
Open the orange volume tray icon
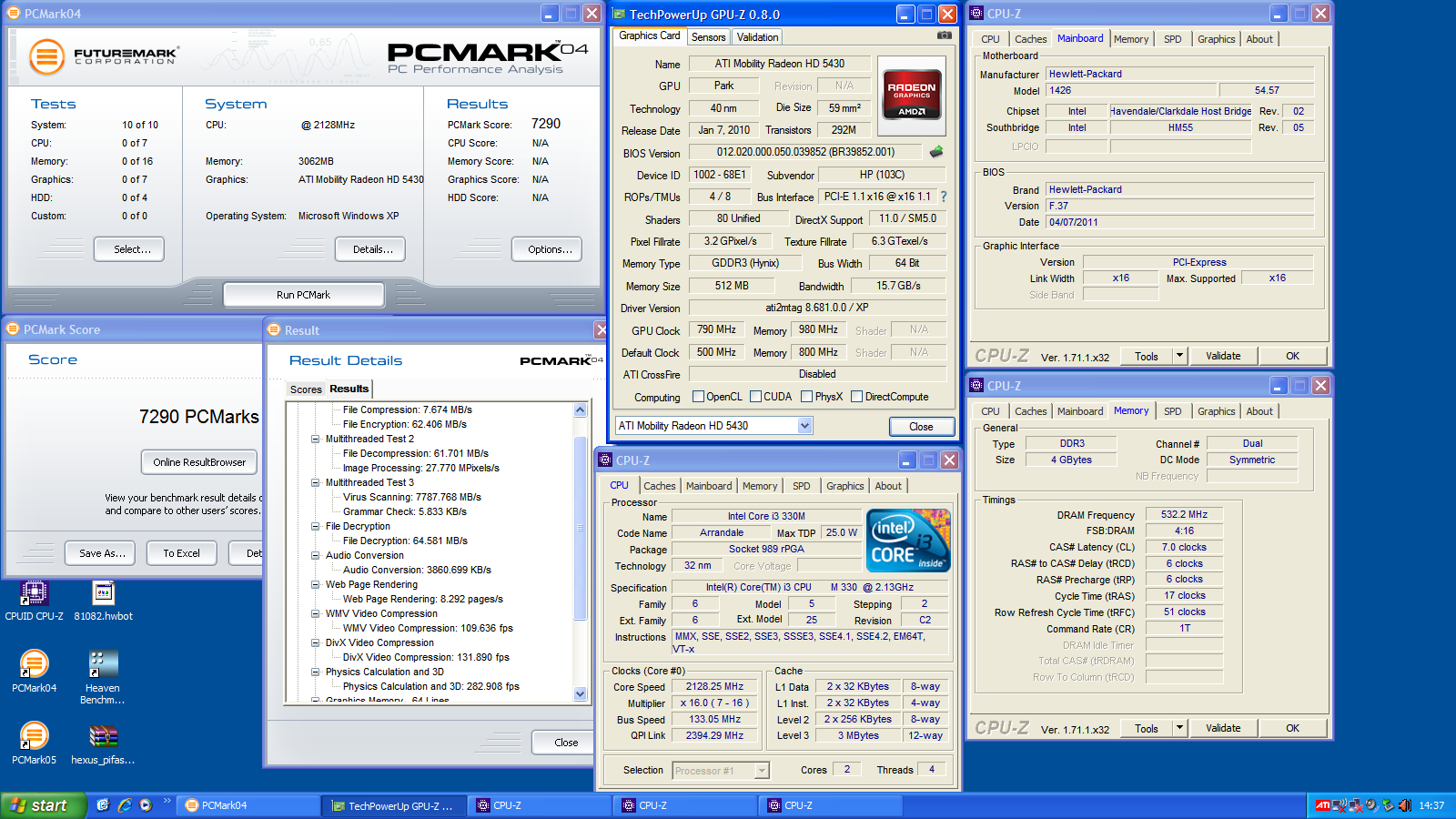coord(1404,805)
